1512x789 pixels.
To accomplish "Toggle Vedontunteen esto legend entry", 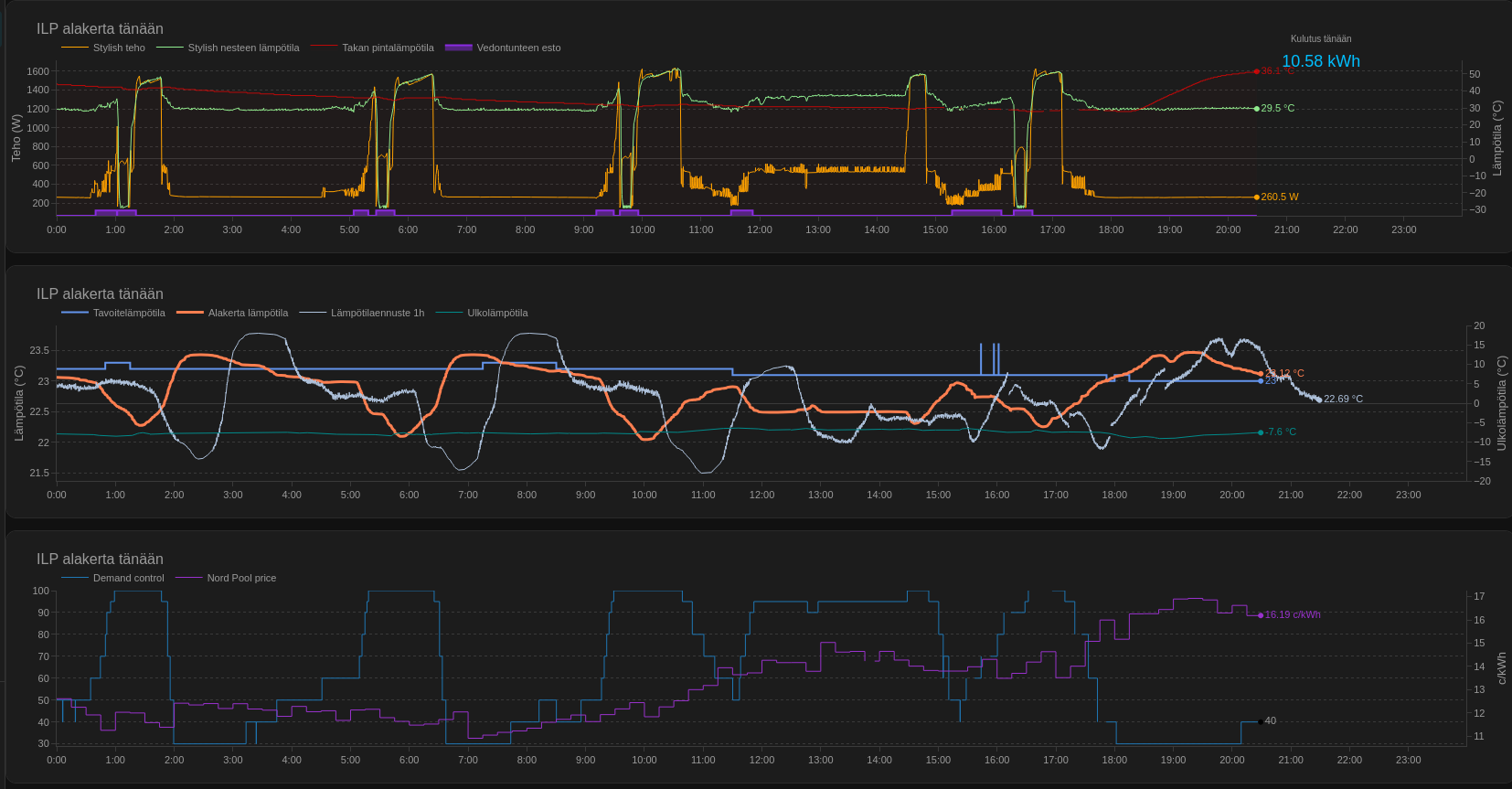I will 518,48.
